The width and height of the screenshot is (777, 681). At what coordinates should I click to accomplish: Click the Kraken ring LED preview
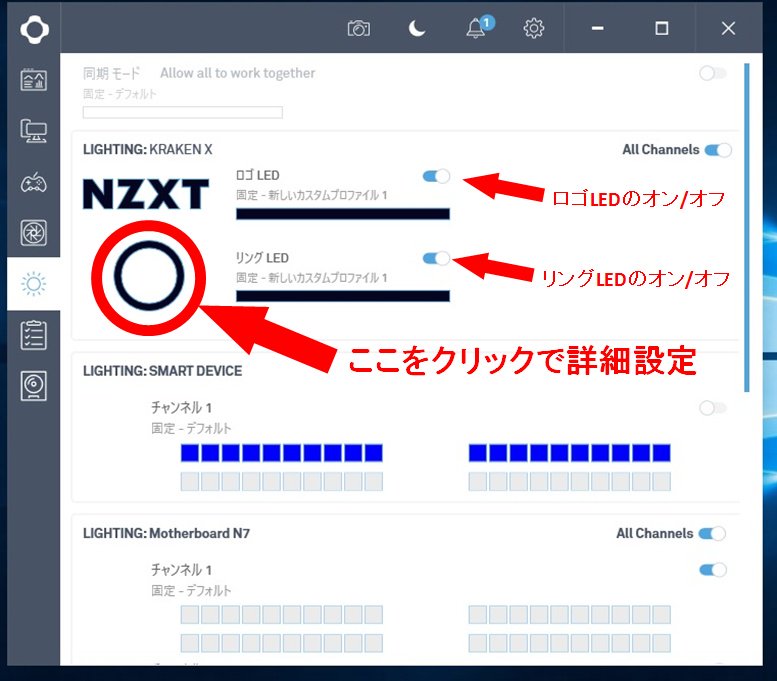(x=149, y=276)
